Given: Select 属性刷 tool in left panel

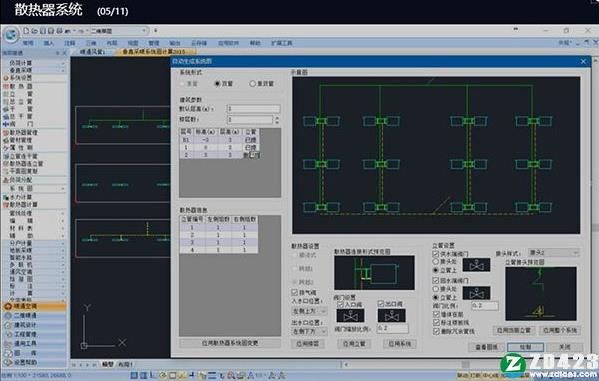Looking at the screenshot, I should [21, 148].
